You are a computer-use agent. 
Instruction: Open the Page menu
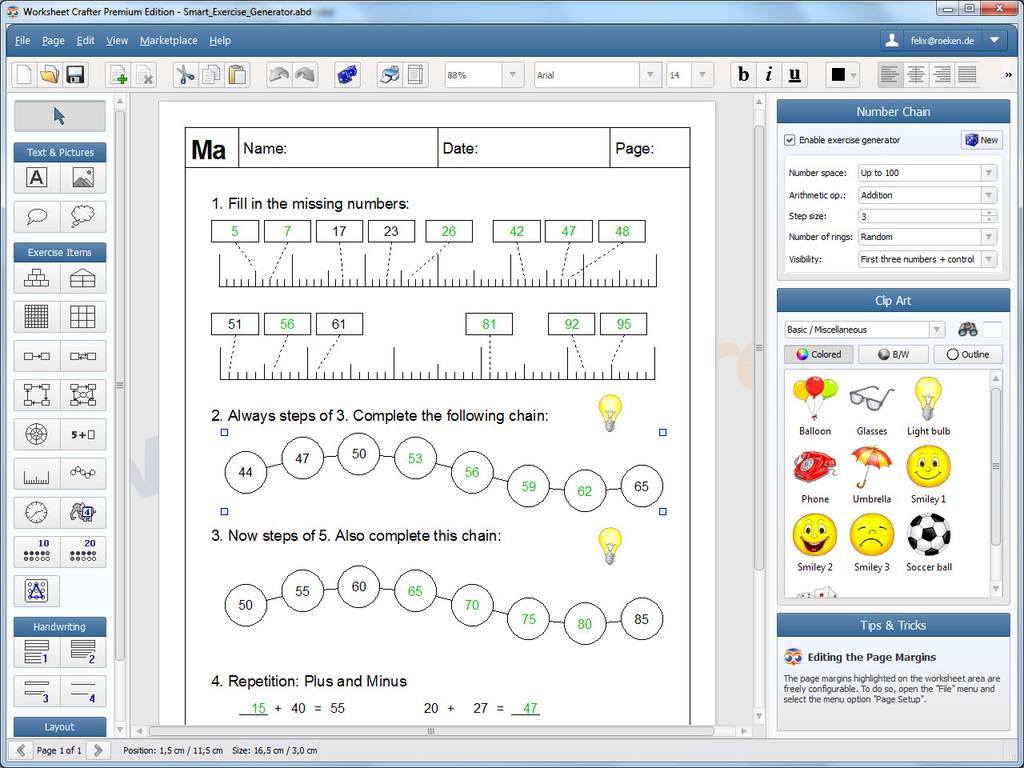(x=52, y=40)
